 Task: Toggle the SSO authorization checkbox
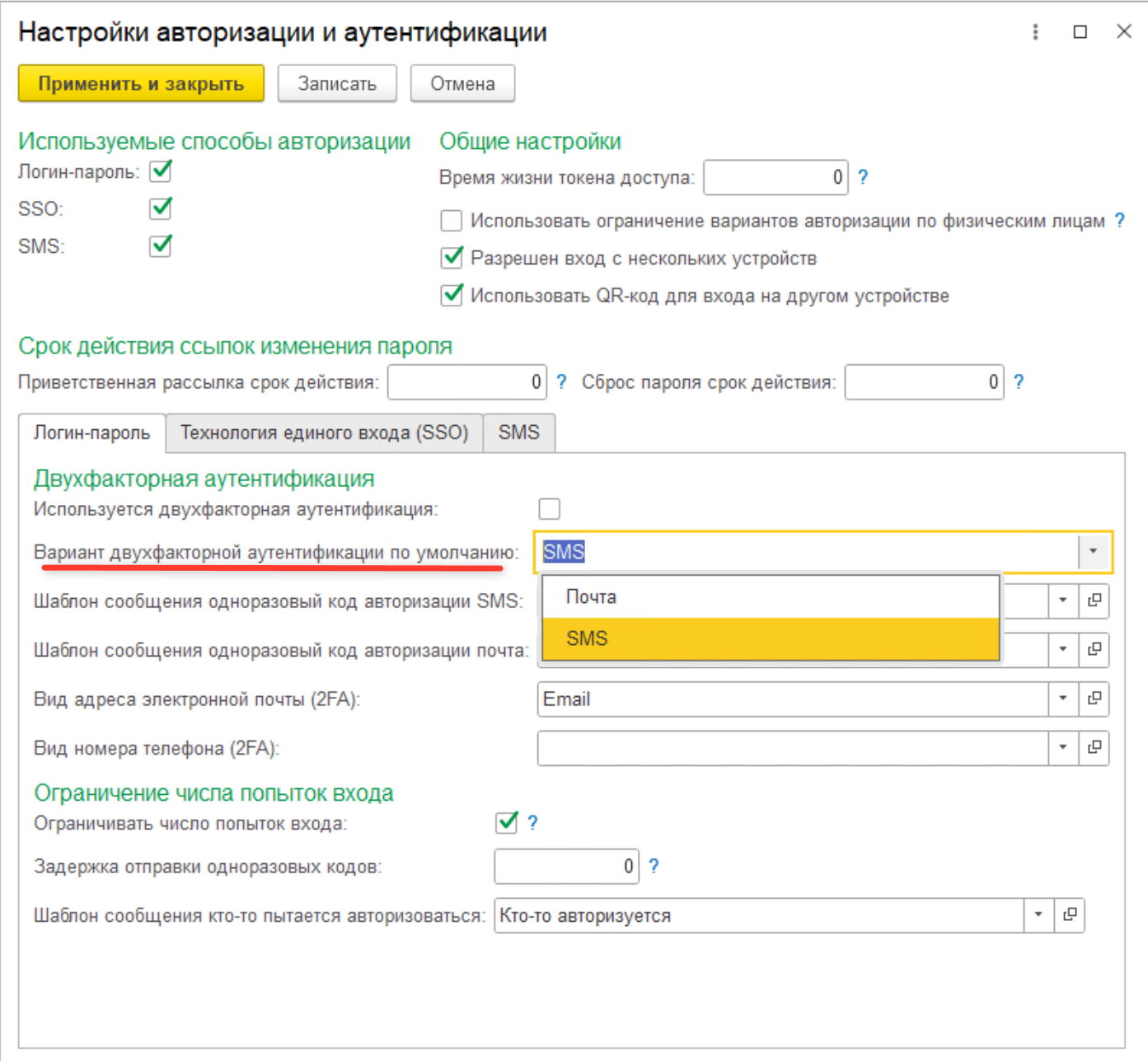(161, 208)
